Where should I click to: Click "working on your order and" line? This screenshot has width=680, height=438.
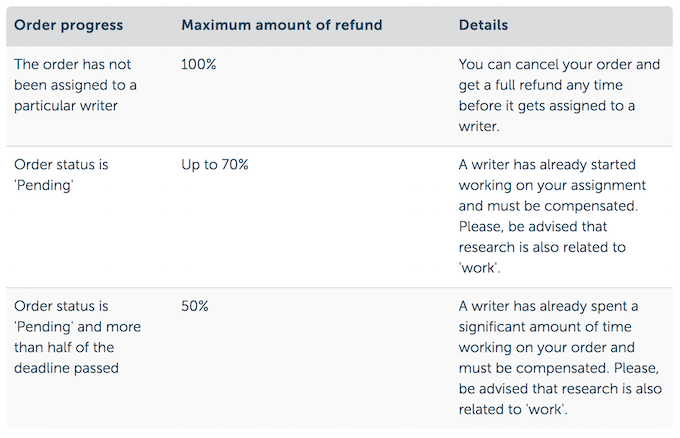pos(545,347)
